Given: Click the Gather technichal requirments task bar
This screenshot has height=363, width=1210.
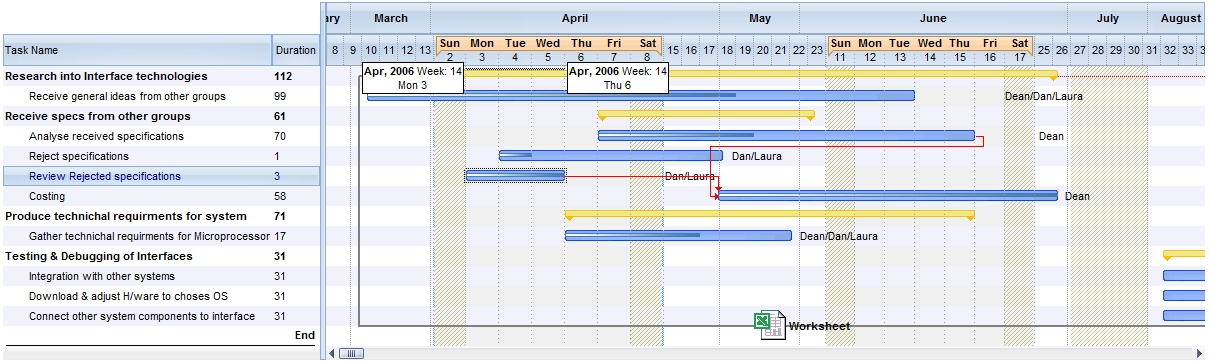Looking at the screenshot, I should 678,236.
